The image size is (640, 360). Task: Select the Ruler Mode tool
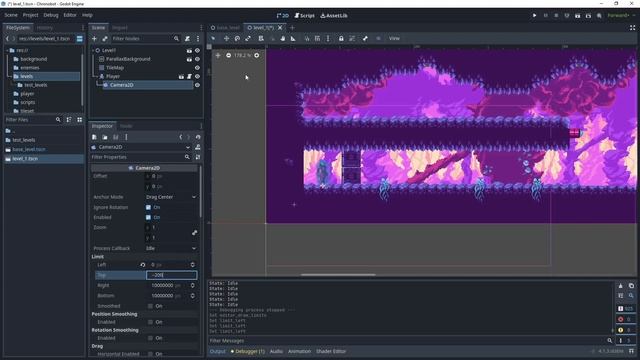(293, 38)
